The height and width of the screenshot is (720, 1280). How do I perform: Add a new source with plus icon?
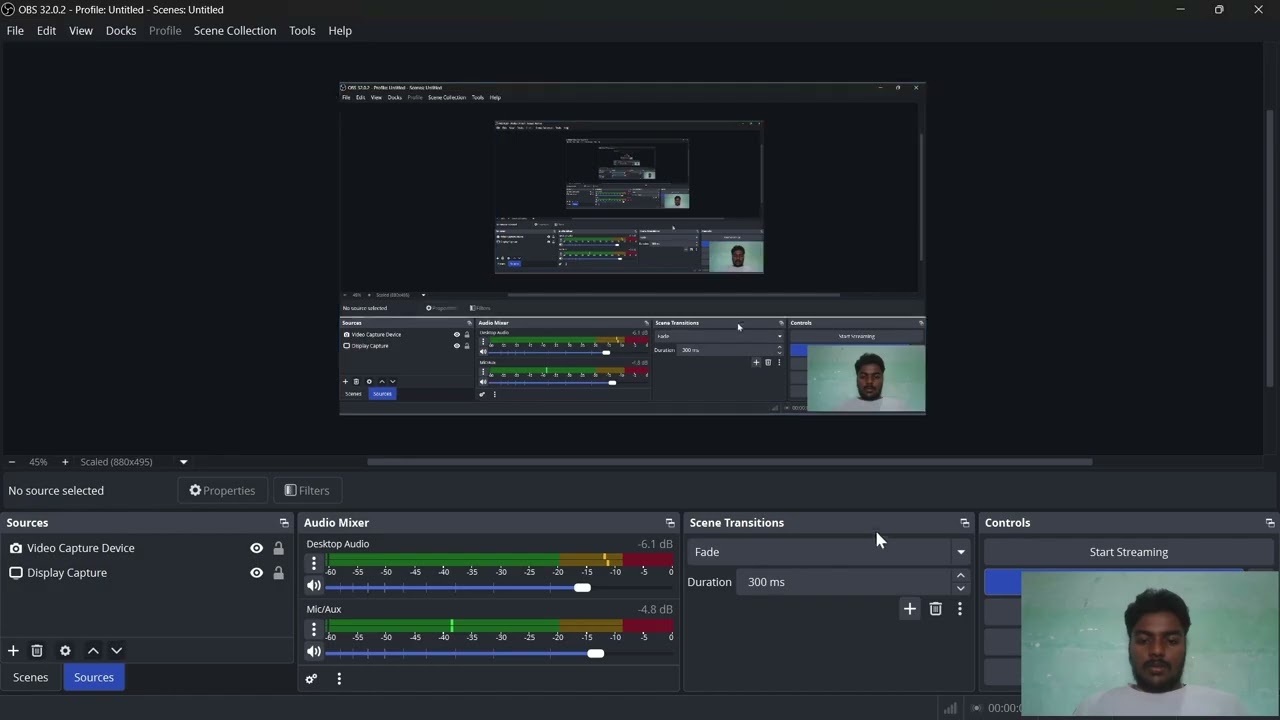tap(13, 651)
